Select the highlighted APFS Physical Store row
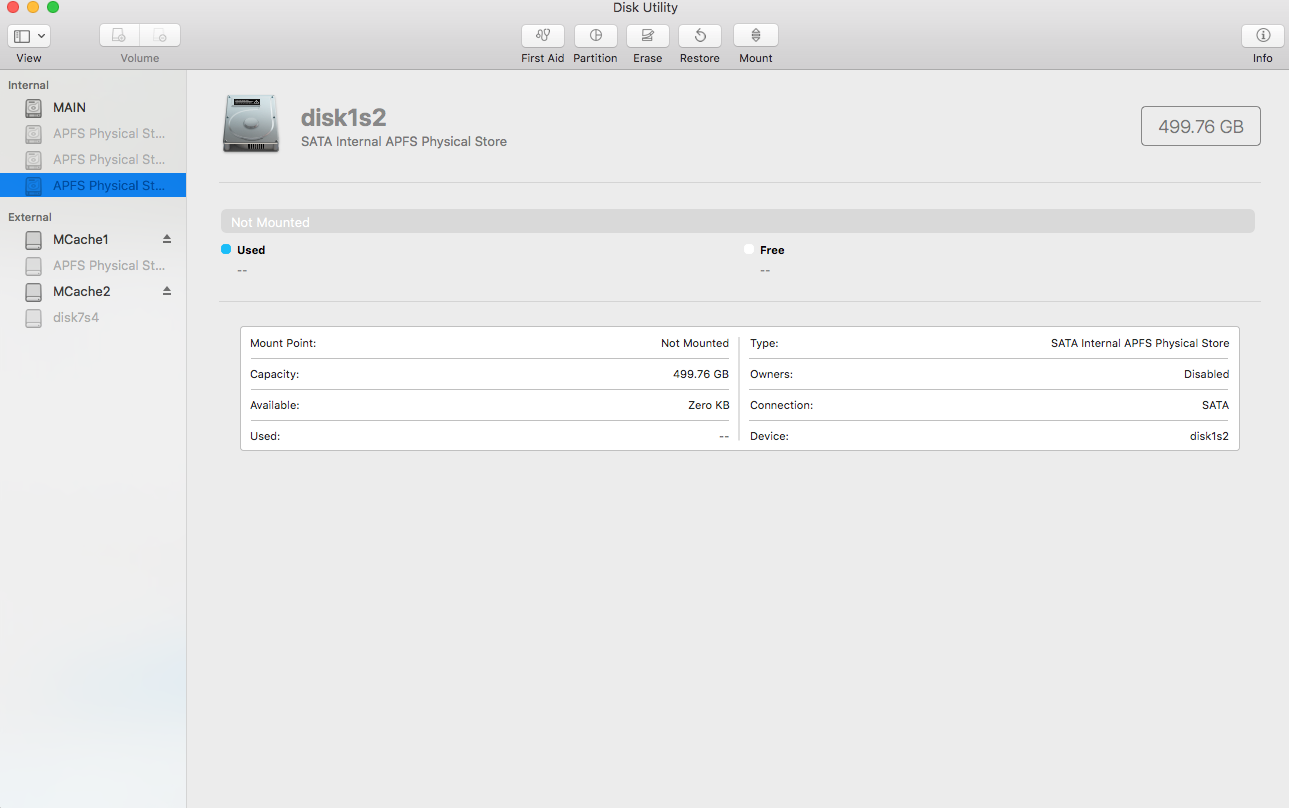The height and width of the screenshot is (808, 1289). pos(93,185)
